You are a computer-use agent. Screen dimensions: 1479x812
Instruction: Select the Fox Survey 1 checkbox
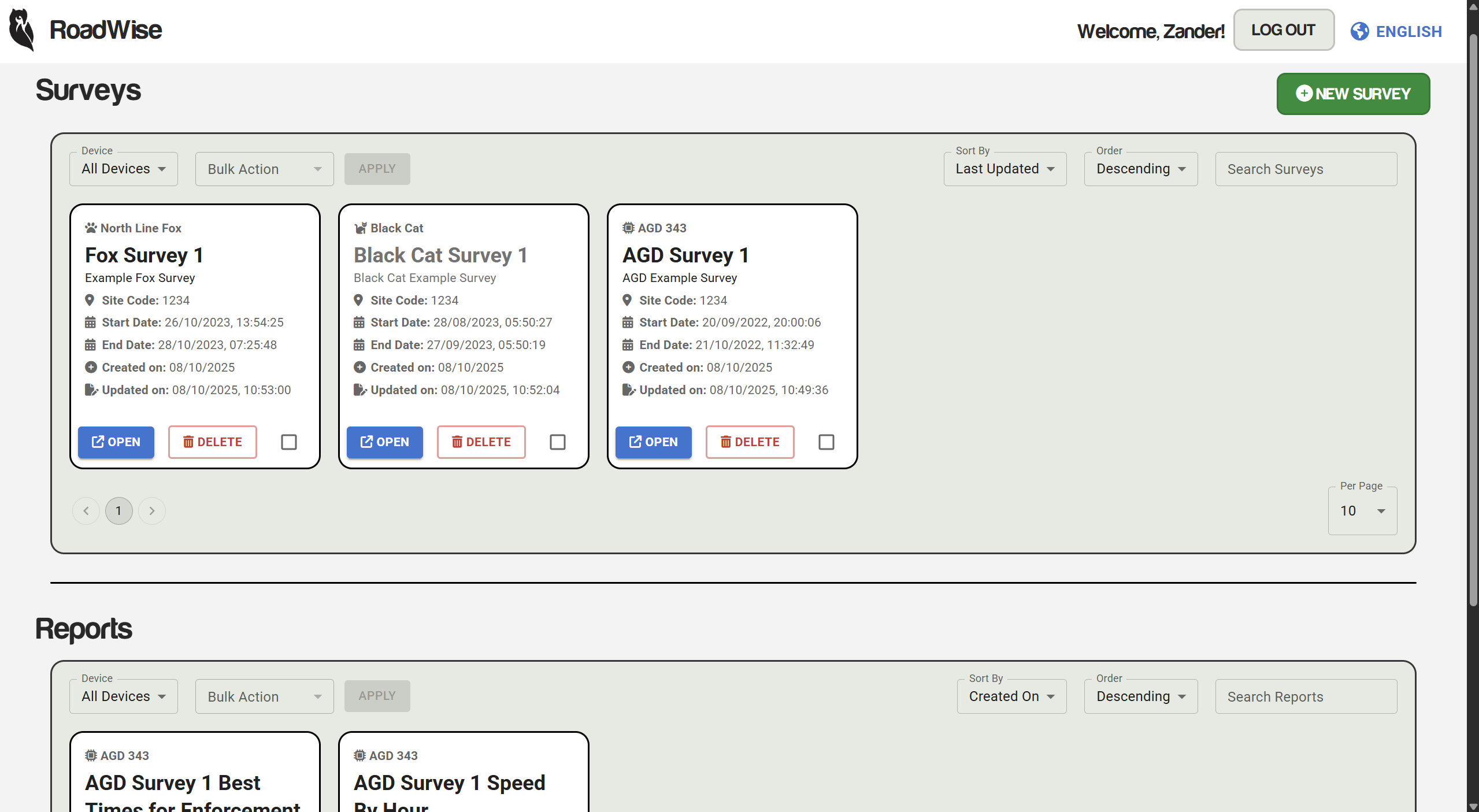[x=289, y=442]
